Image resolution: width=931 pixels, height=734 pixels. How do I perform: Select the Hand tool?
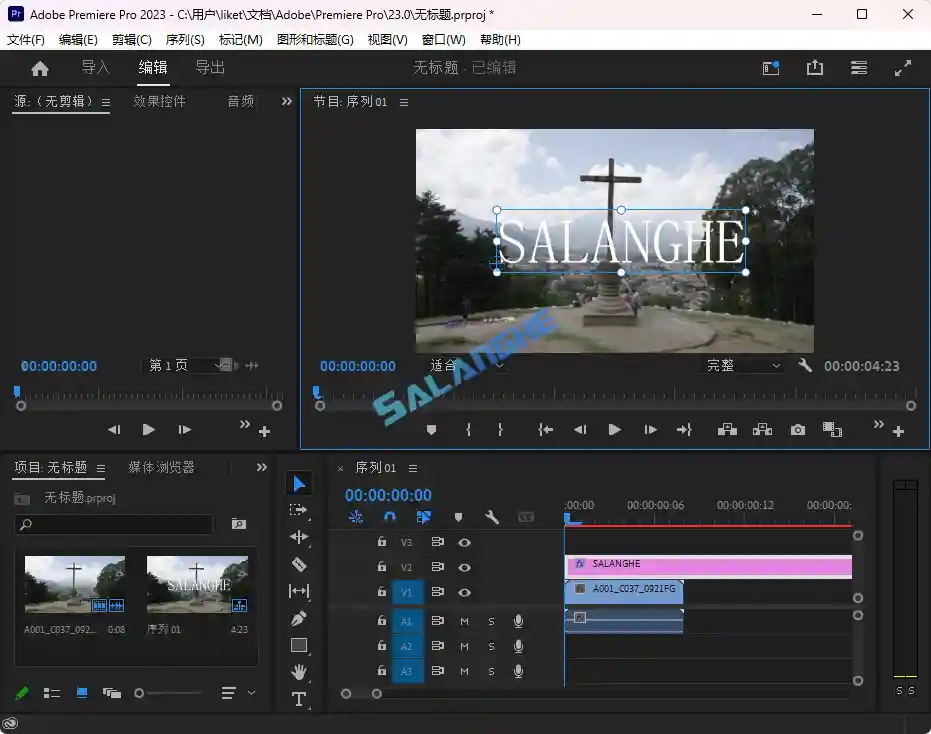(x=299, y=672)
